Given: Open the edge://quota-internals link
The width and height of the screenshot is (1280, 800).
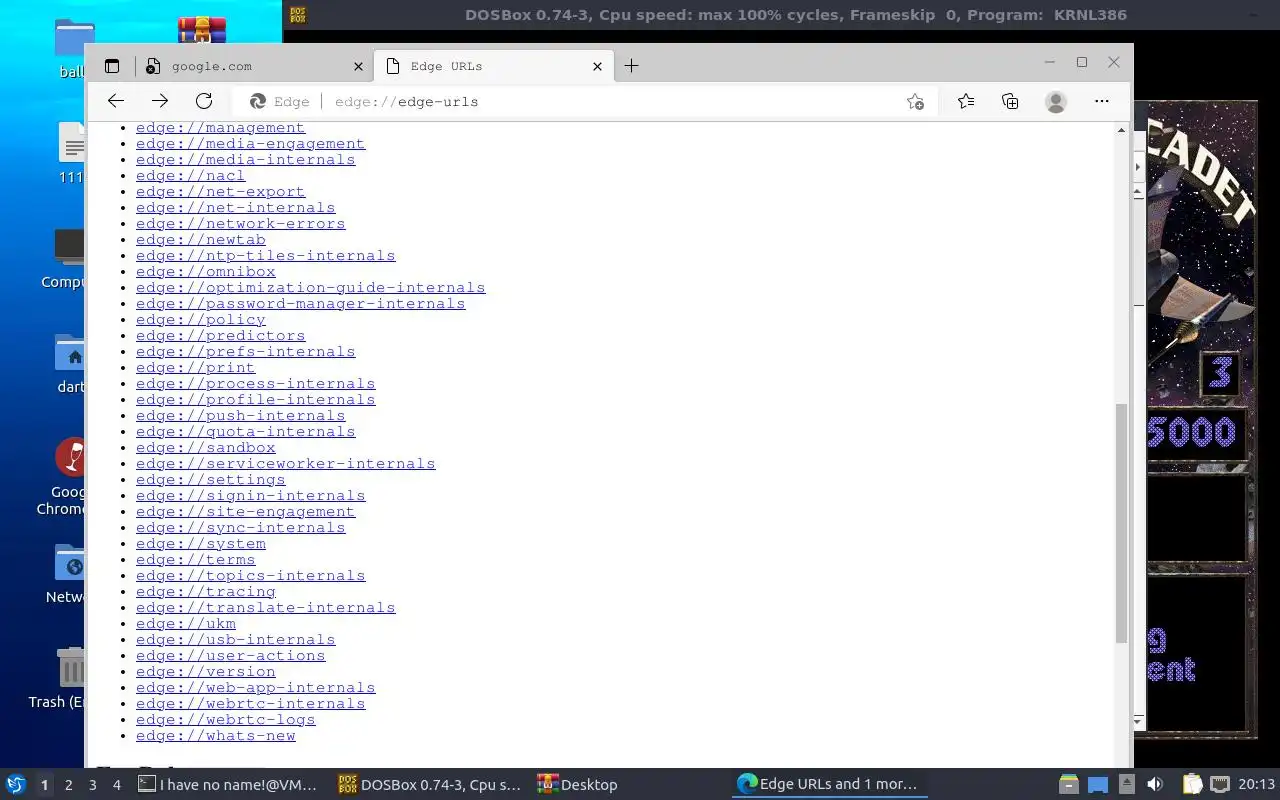Looking at the screenshot, I should point(245,431).
